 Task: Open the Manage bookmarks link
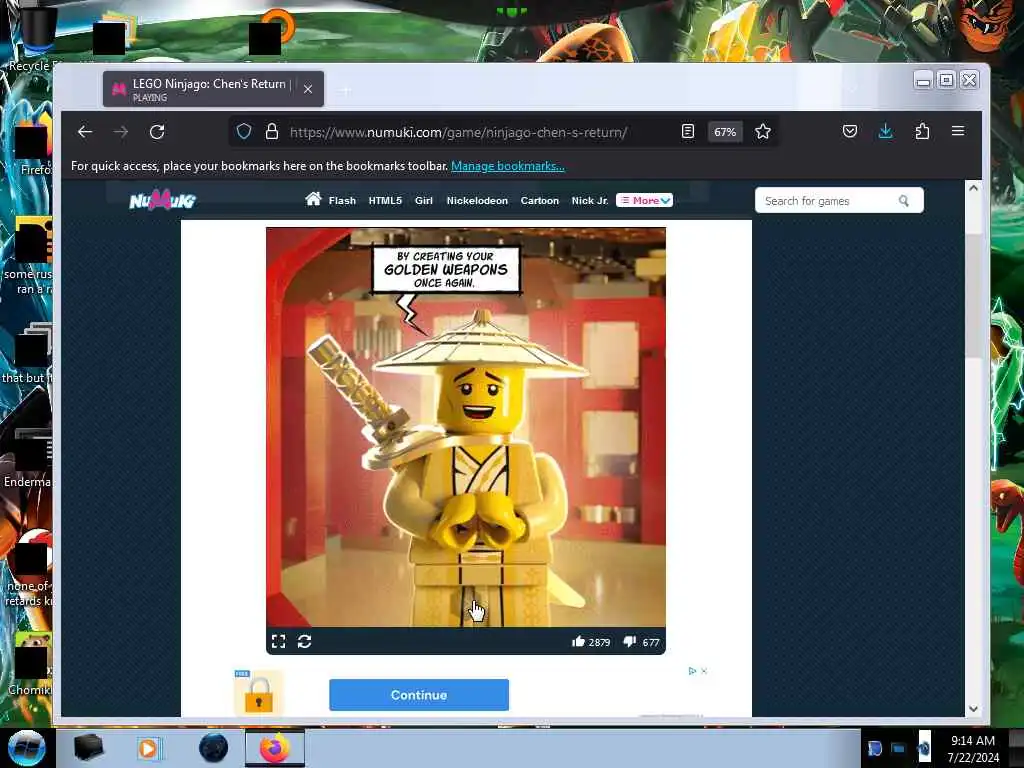pos(507,166)
